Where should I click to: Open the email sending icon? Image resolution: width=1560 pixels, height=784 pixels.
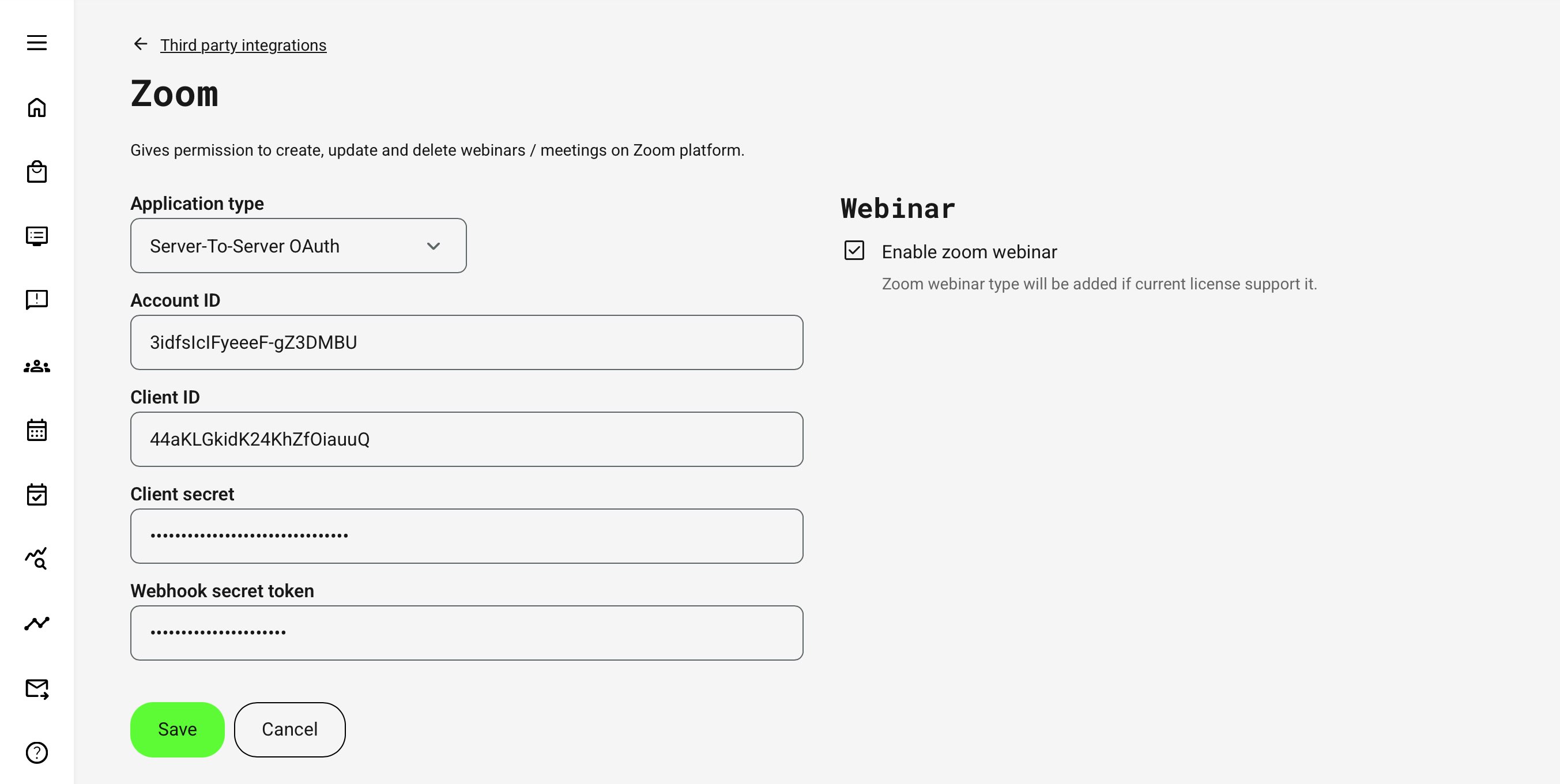click(36, 688)
